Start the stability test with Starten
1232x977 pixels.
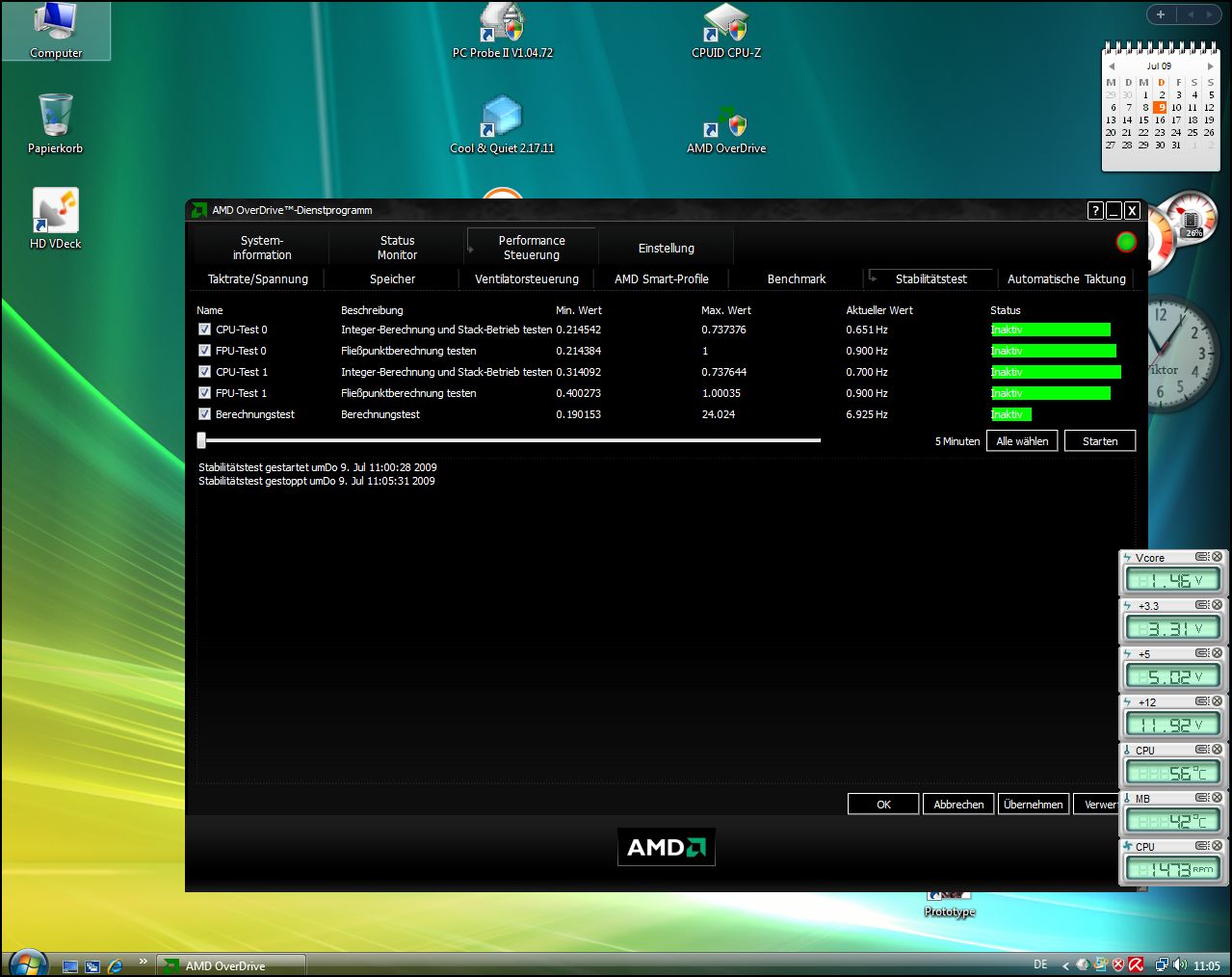point(1100,441)
